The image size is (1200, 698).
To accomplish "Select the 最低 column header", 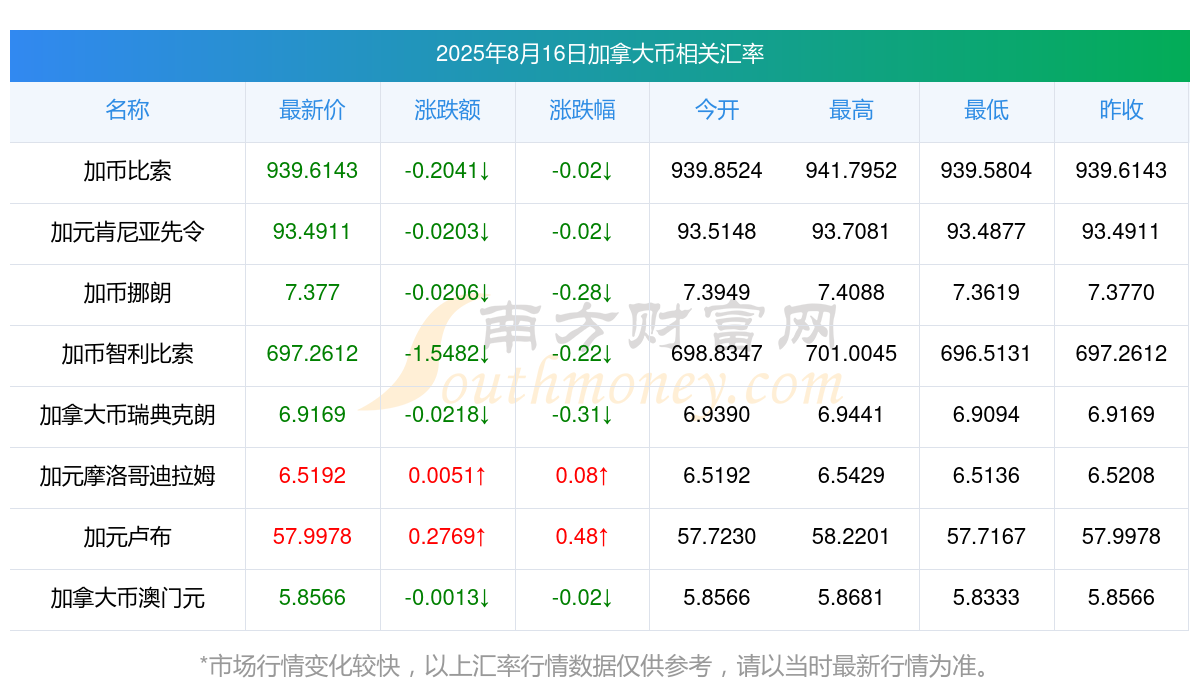I will tap(986, 110).
